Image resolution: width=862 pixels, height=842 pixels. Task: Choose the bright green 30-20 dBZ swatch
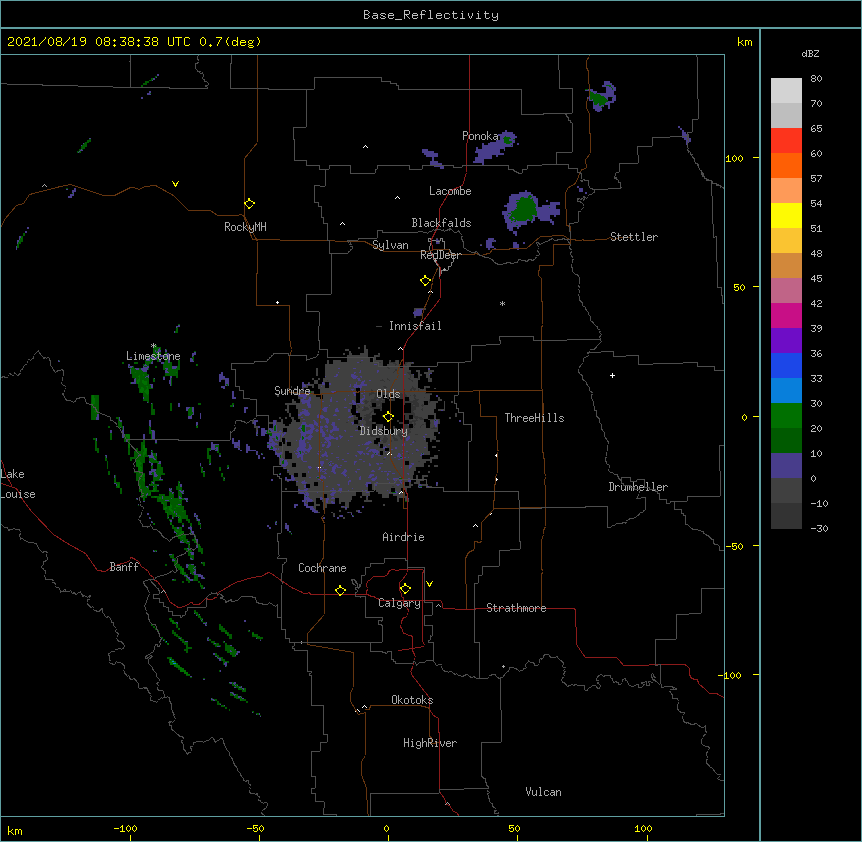[786, 416]
